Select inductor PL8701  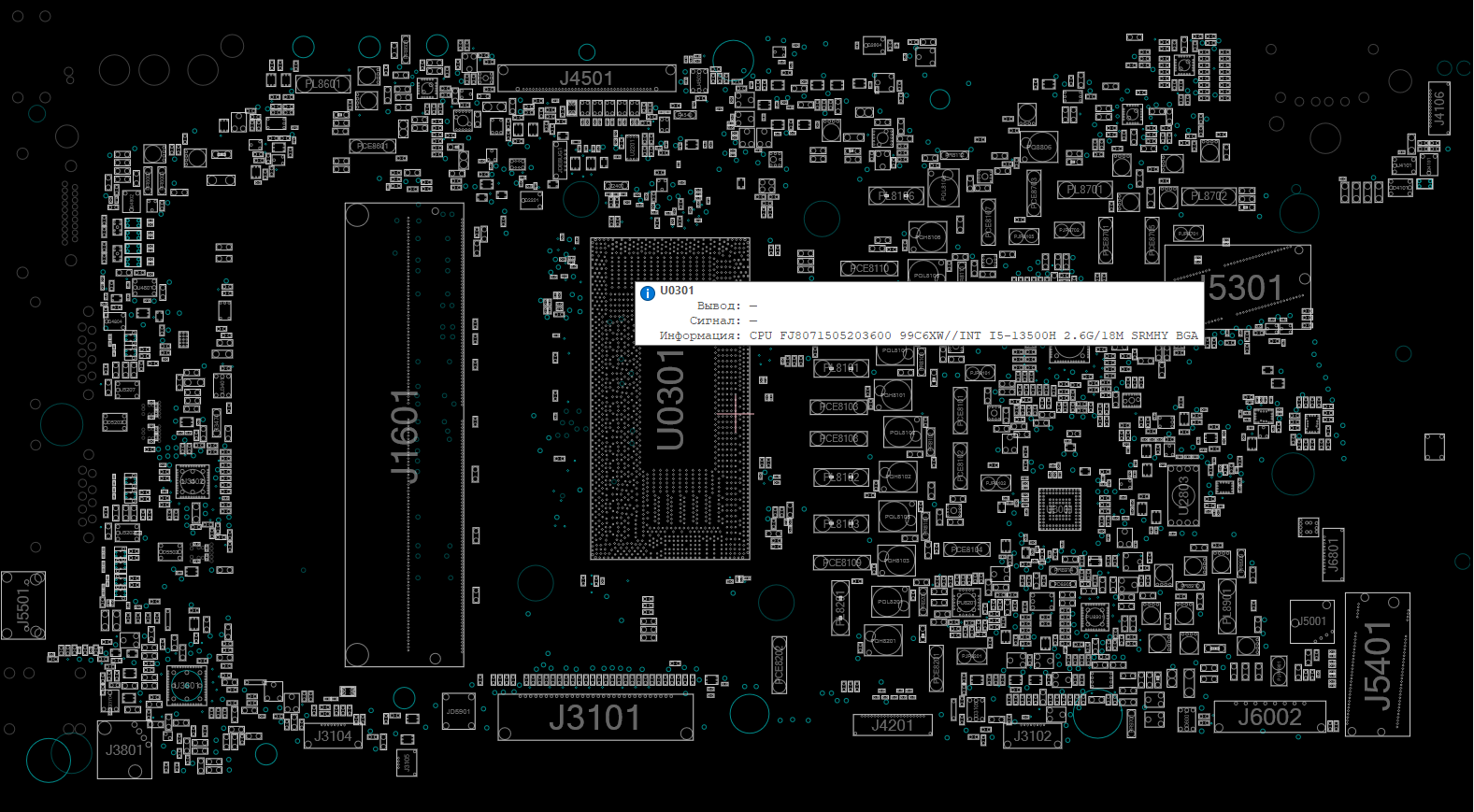(1084, 190)
